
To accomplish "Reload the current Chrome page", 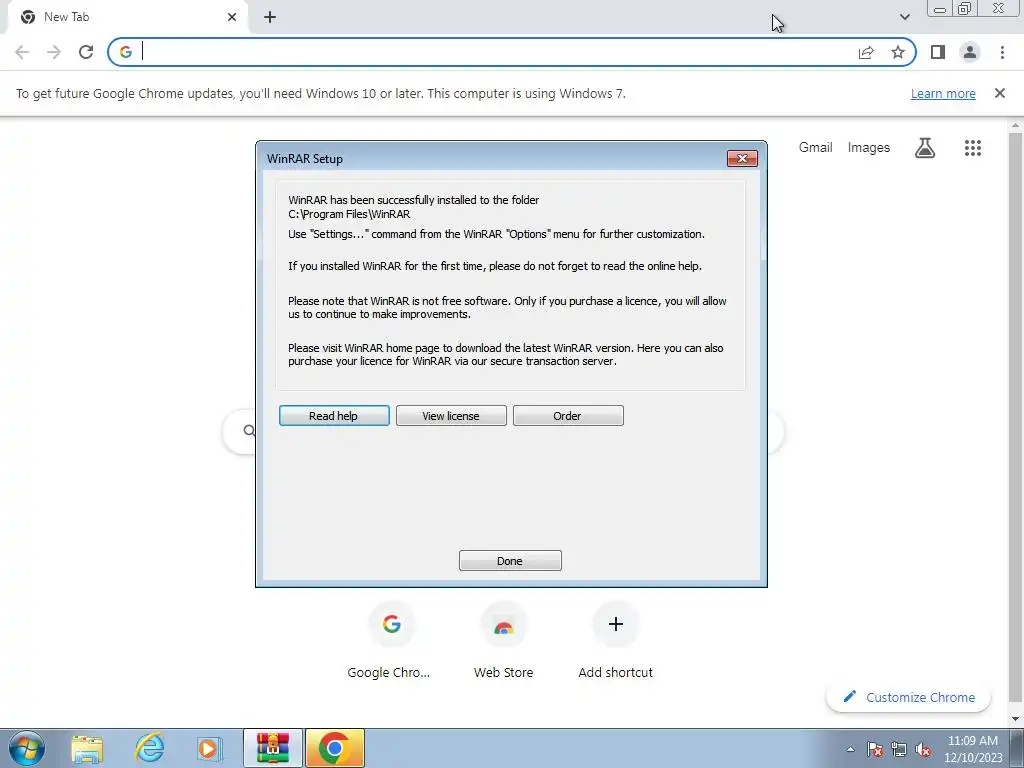I will tap(86, 52).
